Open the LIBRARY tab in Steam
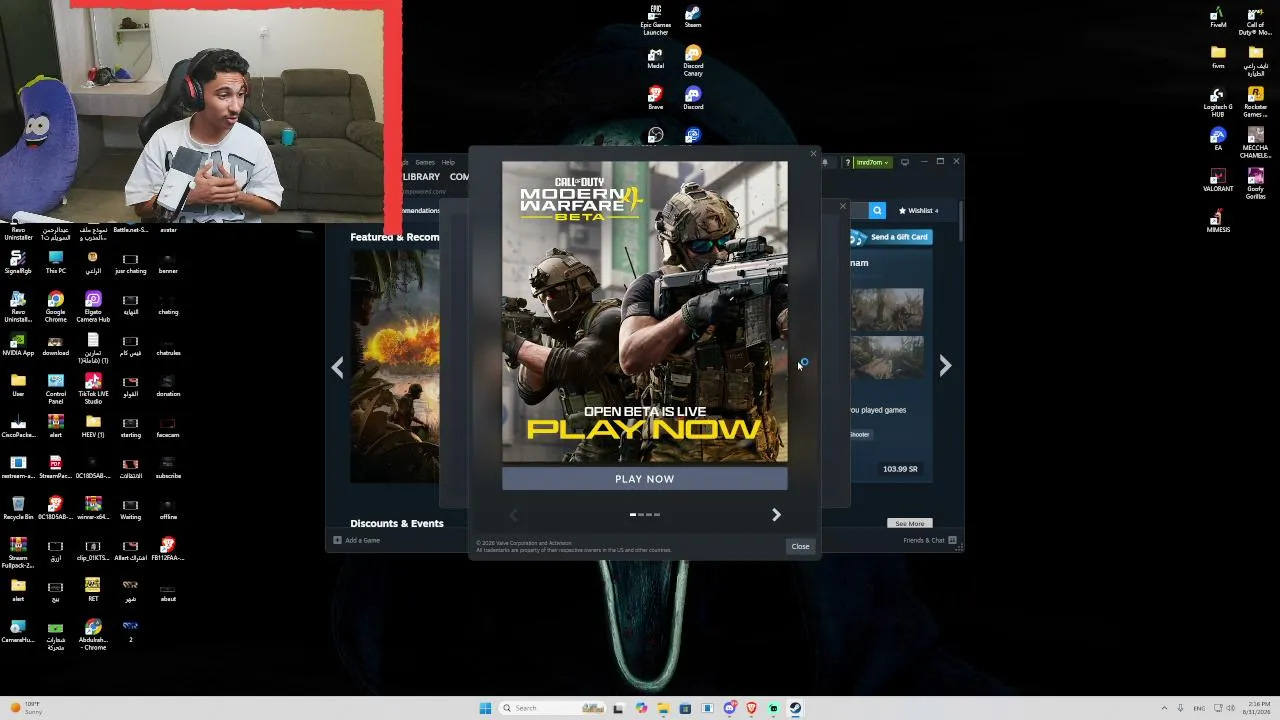 [x=421, y=177]
